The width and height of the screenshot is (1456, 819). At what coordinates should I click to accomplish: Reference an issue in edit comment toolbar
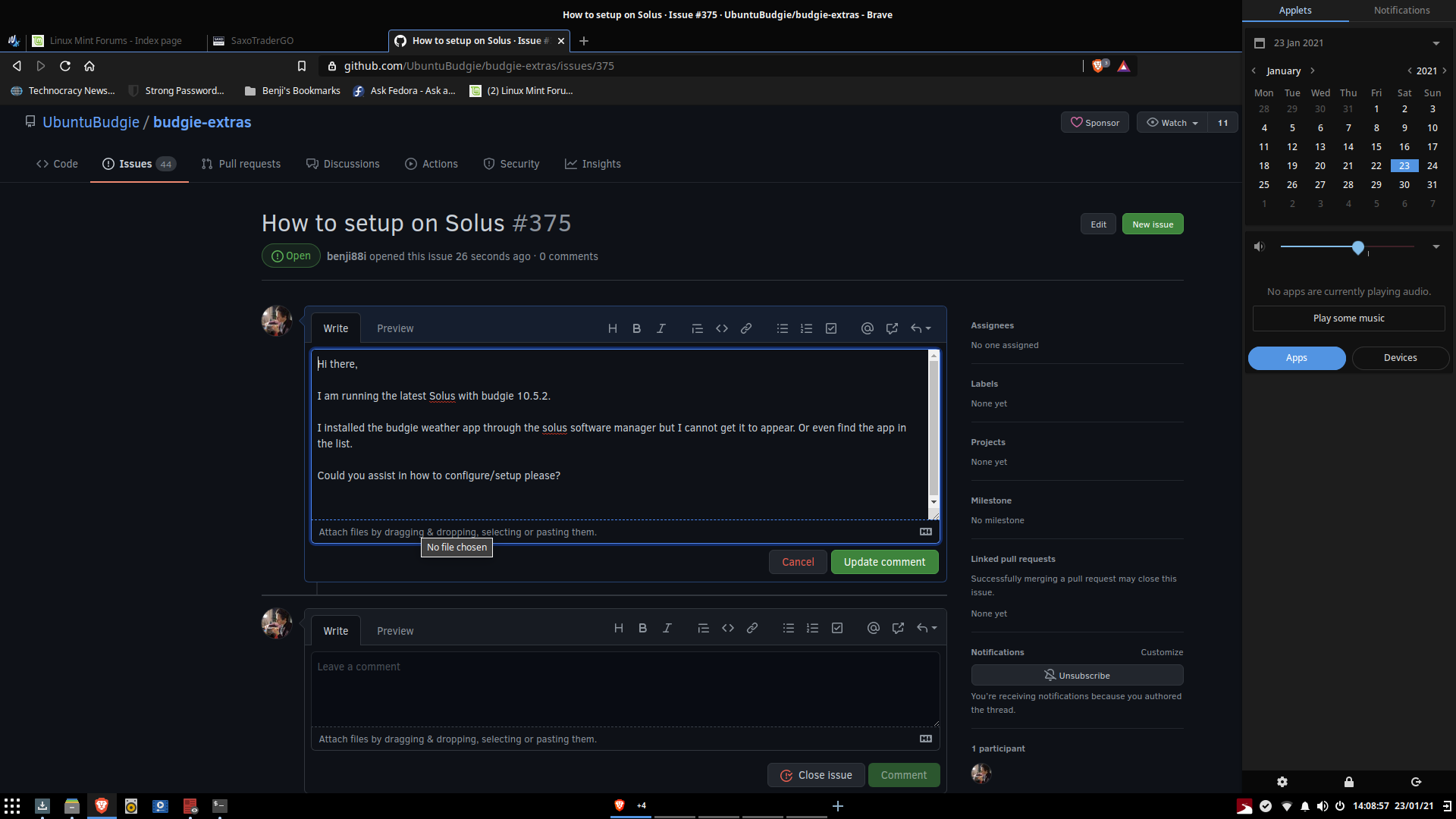click(x=892, y=328)
